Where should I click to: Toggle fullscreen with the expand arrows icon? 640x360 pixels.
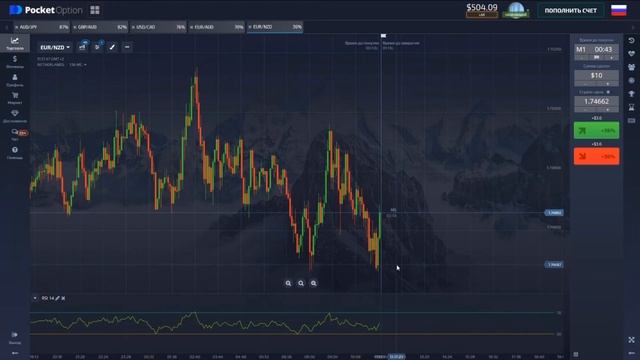tap(631, 340)
